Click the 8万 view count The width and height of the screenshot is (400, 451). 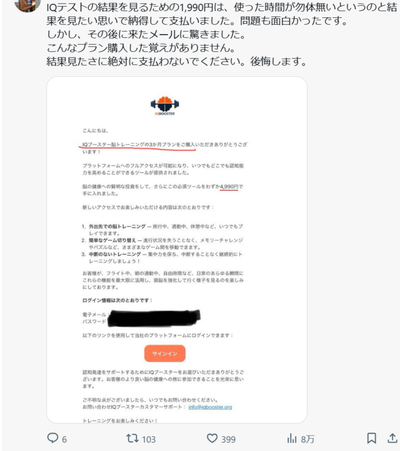pyautogui.click(x=307, y=439)
